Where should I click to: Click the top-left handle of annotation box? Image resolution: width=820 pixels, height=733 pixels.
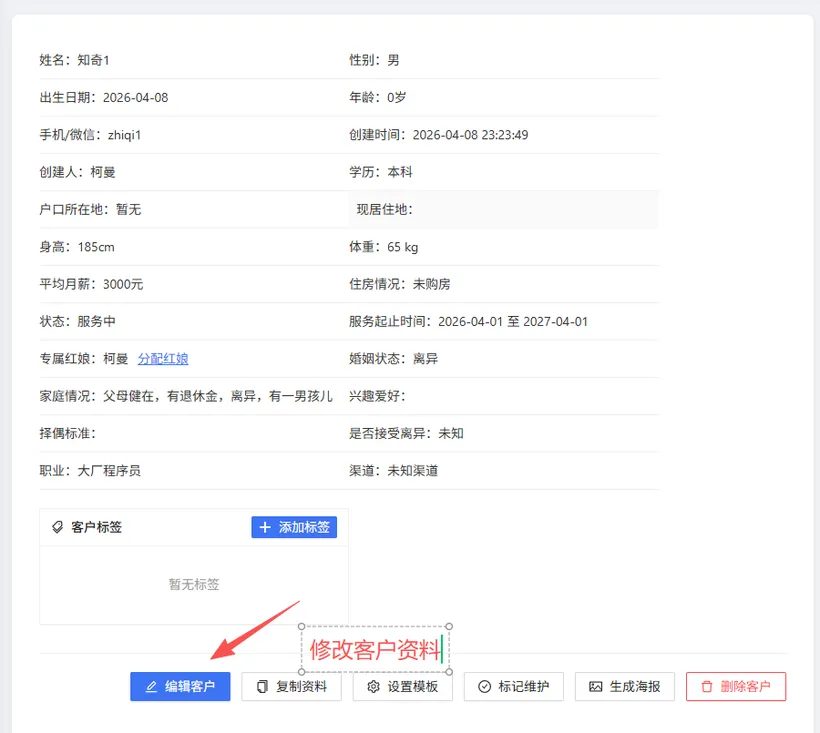click(x=302, y=627)
